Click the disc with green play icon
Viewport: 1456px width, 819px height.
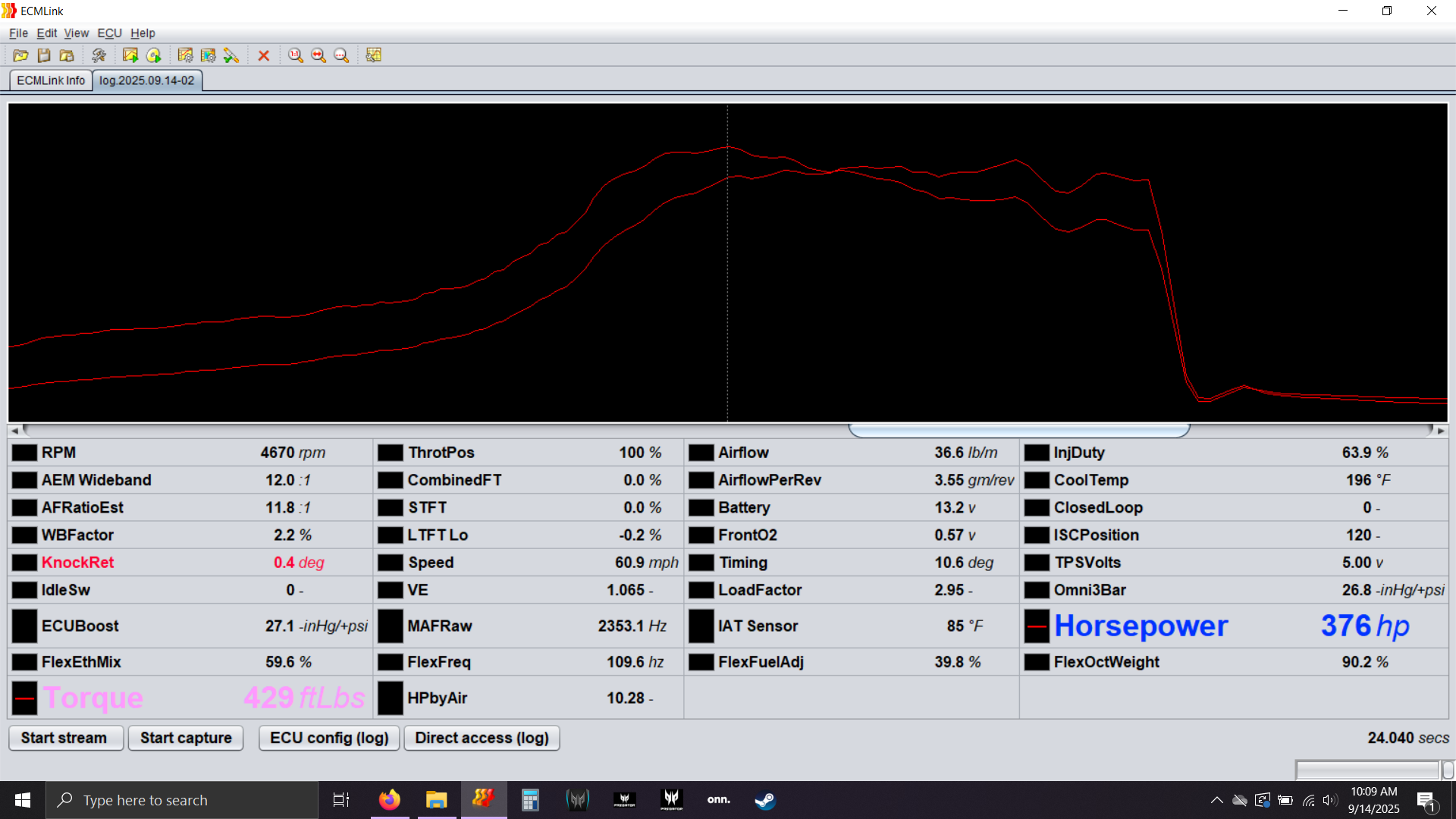click(154, 55)
